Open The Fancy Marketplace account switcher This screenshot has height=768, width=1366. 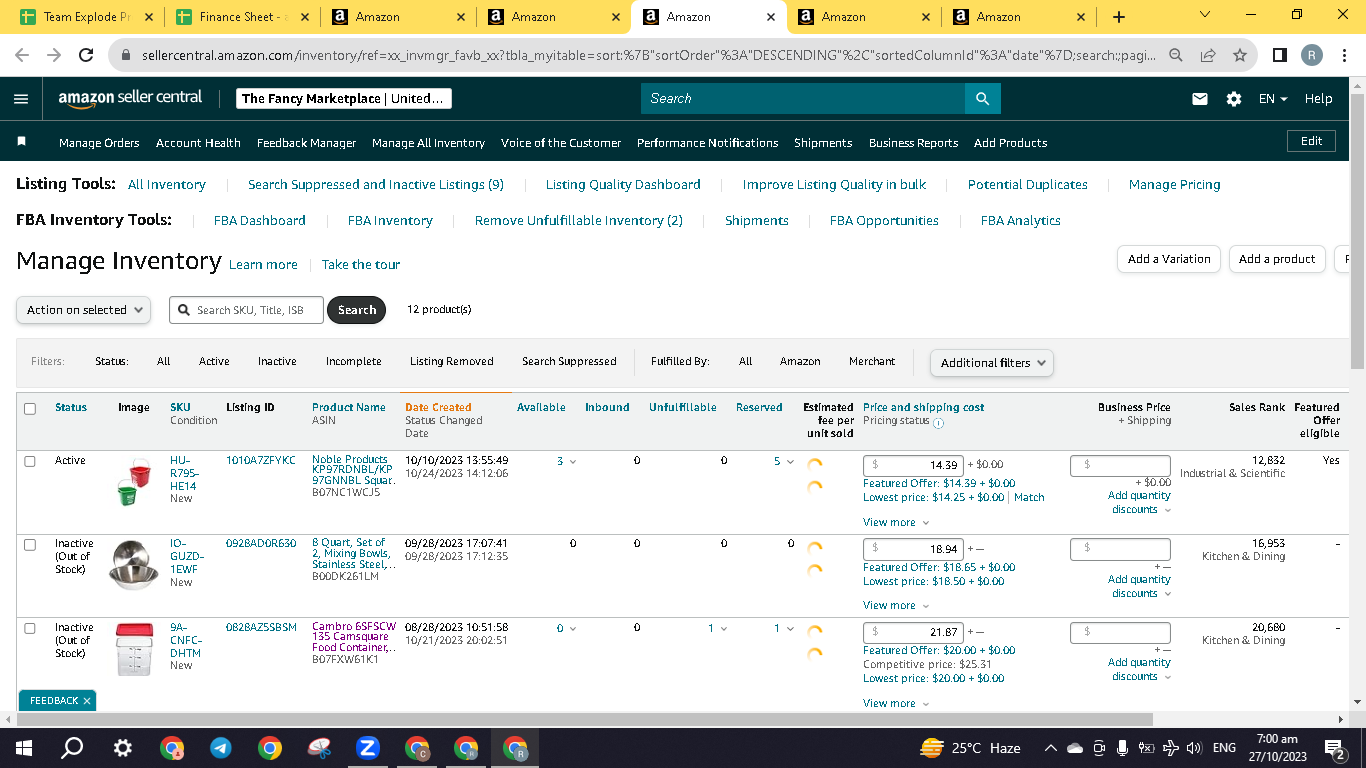(344, 98)
